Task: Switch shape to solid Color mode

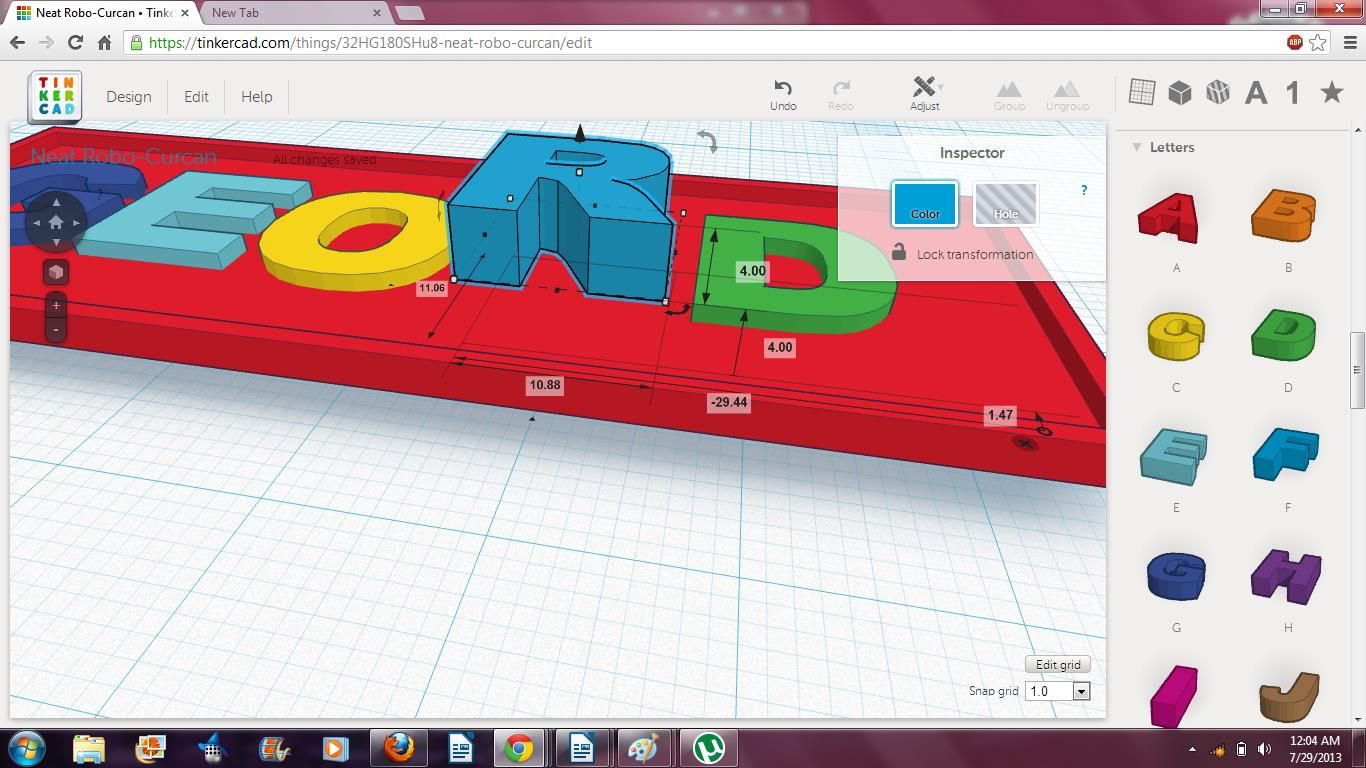Action: click(x=924, y=203)
